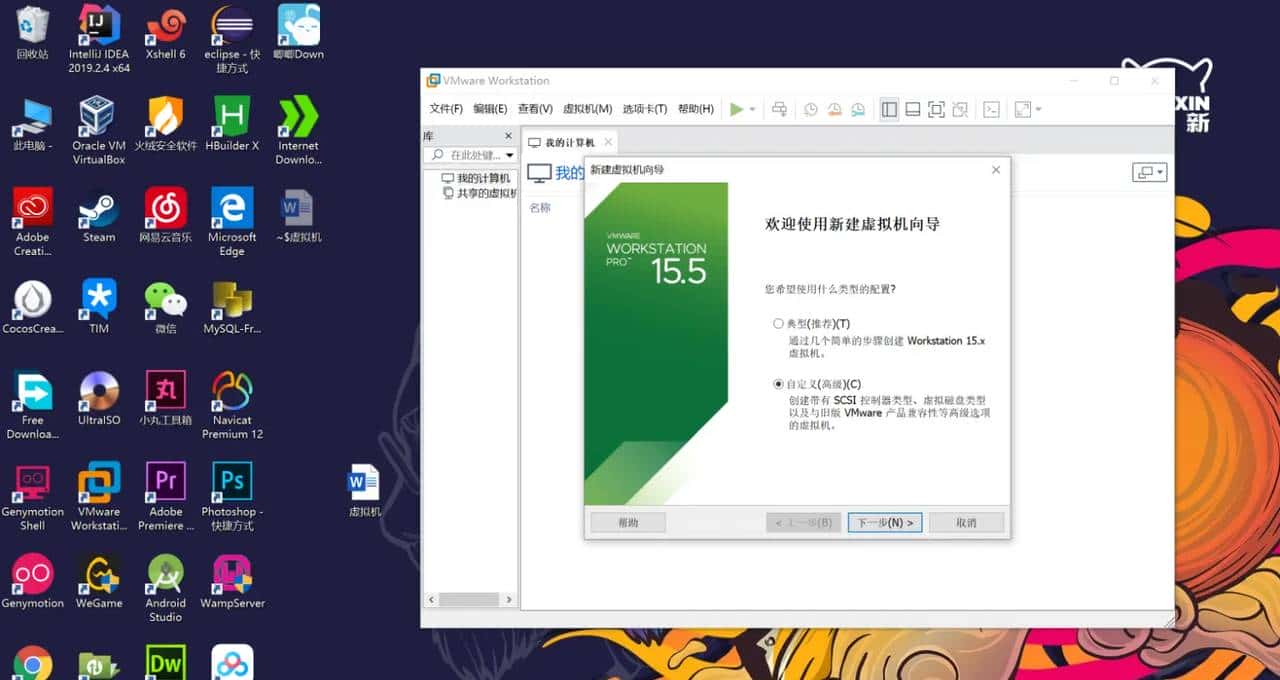Open the Snapshot Manager icon
This screenshot has height=680, width=1280.
[858, 109]
